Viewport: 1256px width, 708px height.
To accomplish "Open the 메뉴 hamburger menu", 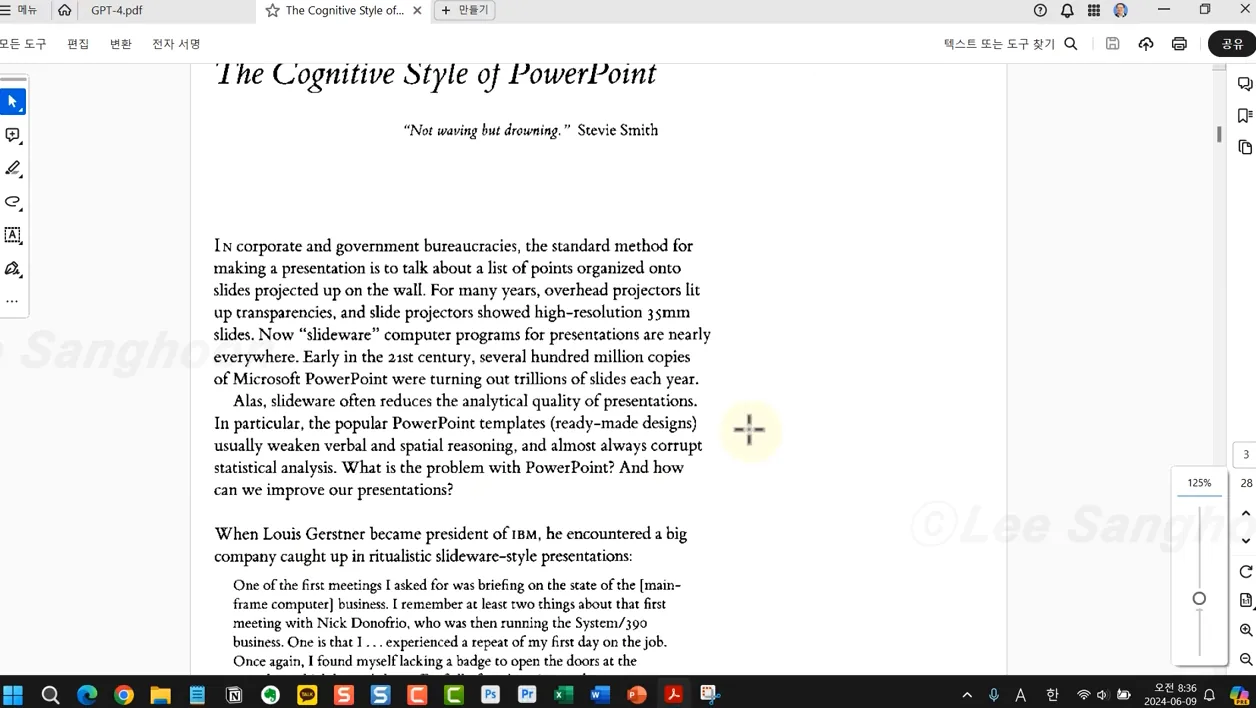I will click(20, 10).
